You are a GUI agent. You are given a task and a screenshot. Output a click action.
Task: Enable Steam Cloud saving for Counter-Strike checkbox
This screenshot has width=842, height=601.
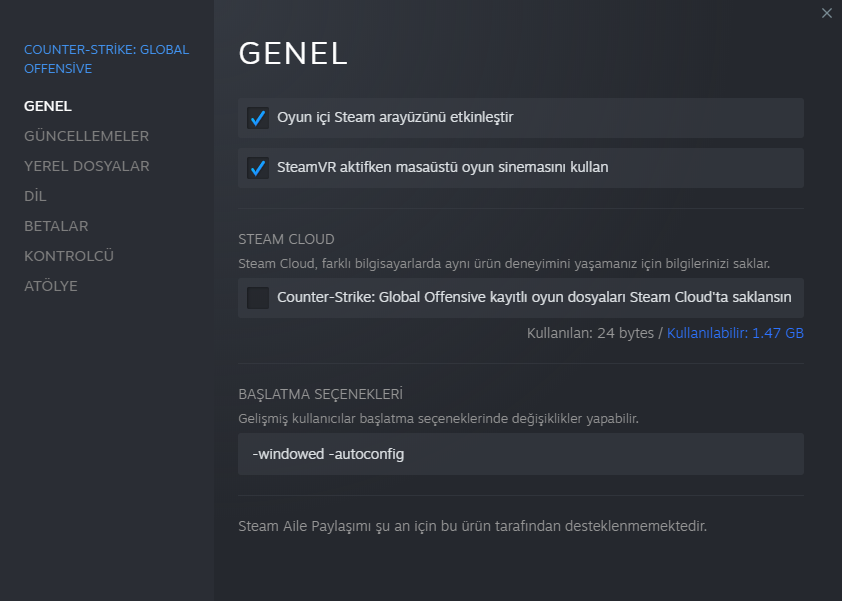point(258,298)
